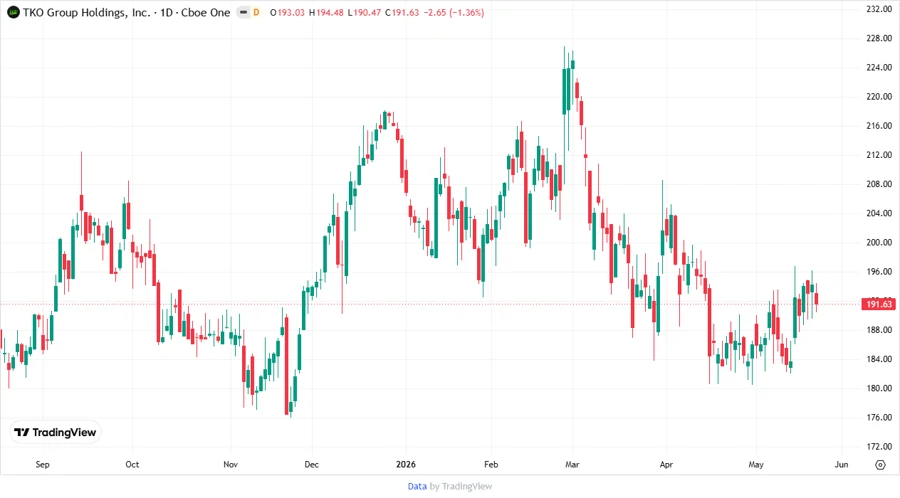Click the change value −2.65 (−1.36%)
This screenshot has width=900, height=498.
coord(453,12)
